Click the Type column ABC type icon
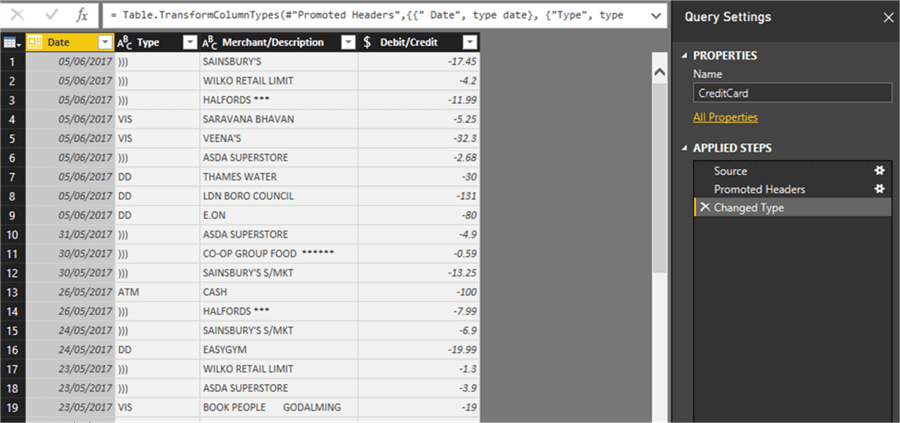The height and width of the screenshot is (423, 900). point(124,42)
